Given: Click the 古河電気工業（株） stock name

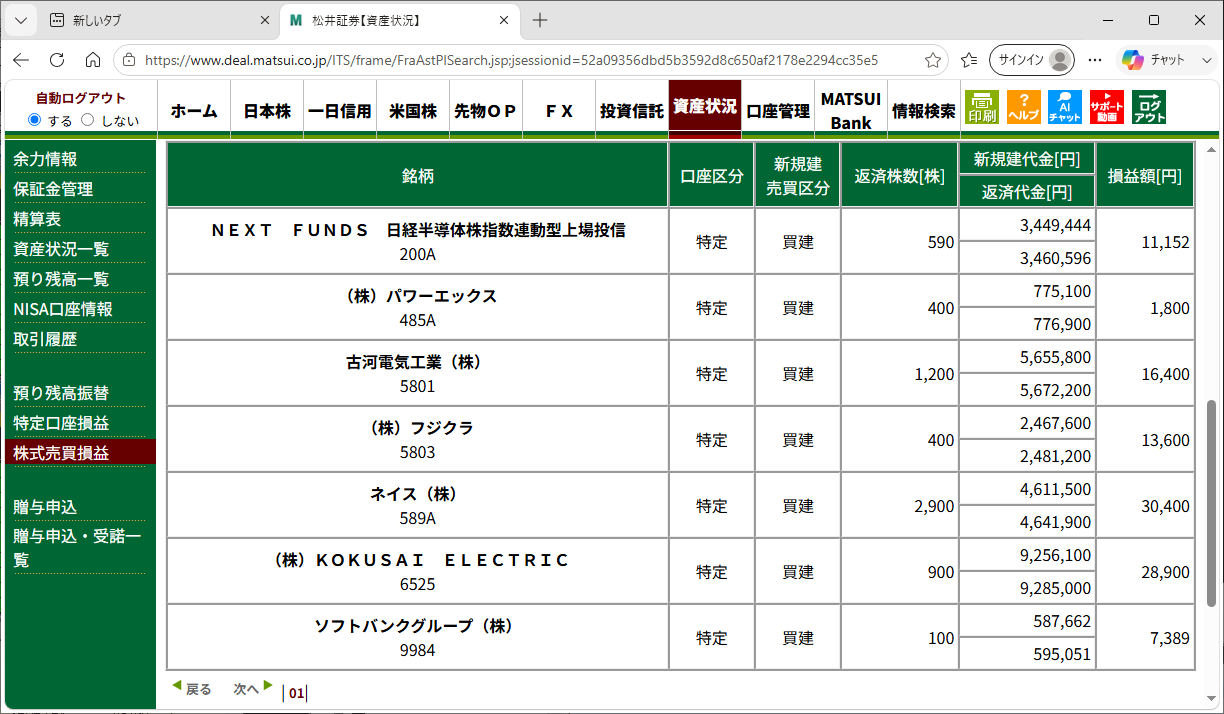Looking at the screenshot, I should (x=417, y=362).
